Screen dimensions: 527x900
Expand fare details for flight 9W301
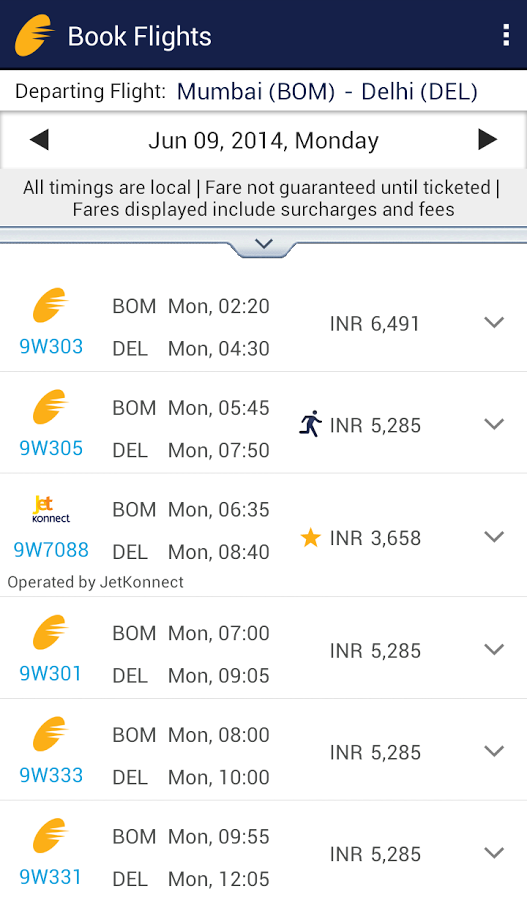(x=494, y=650)
